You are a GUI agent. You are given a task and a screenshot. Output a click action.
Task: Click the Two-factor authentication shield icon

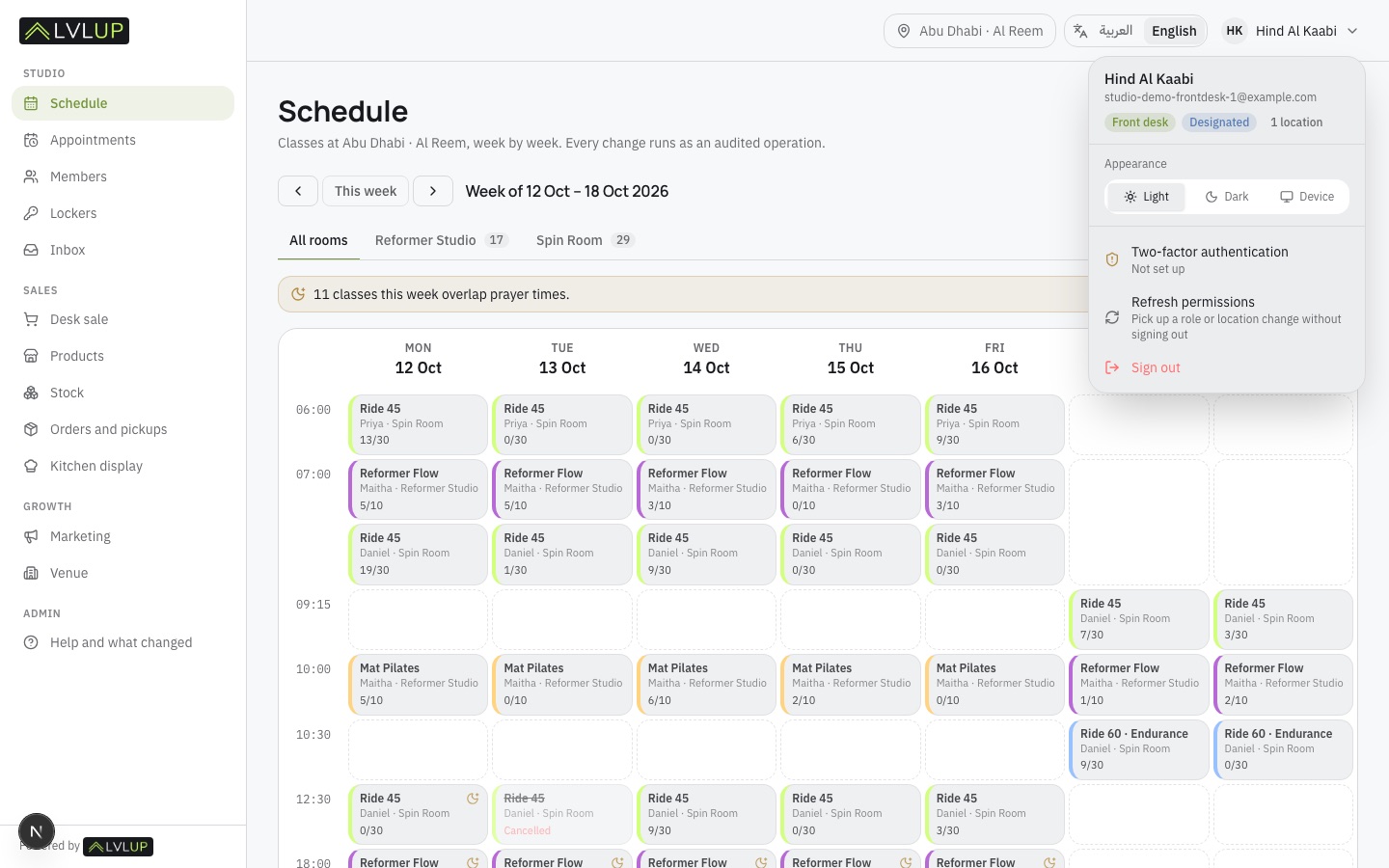click(1112, 259)
